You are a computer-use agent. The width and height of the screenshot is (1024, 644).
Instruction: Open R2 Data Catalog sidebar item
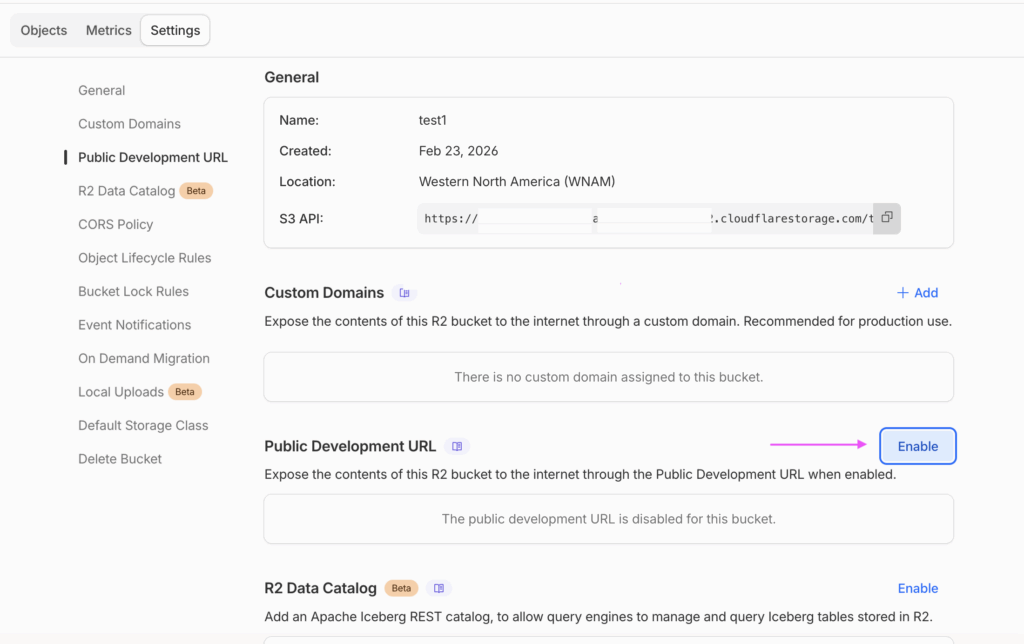pos(127,191)
